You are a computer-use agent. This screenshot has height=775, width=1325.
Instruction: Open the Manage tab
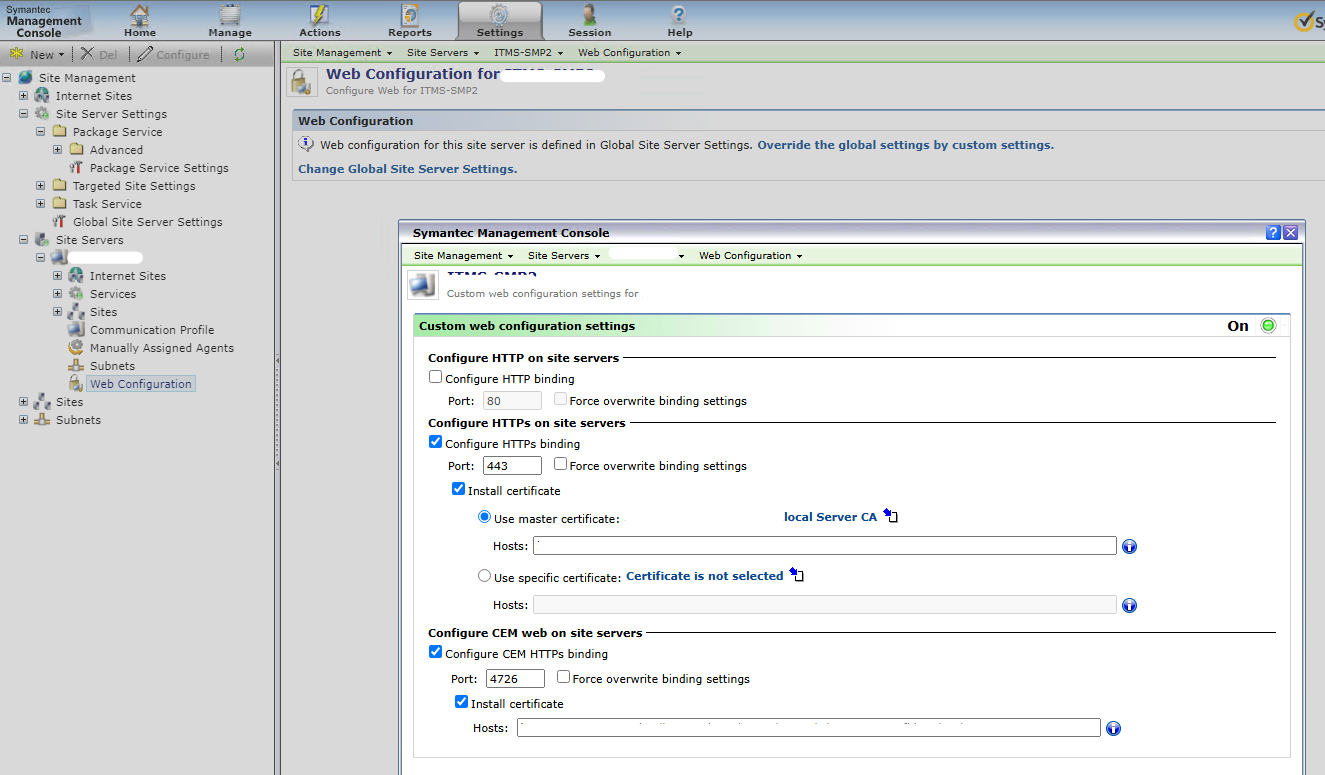[230, 20]
